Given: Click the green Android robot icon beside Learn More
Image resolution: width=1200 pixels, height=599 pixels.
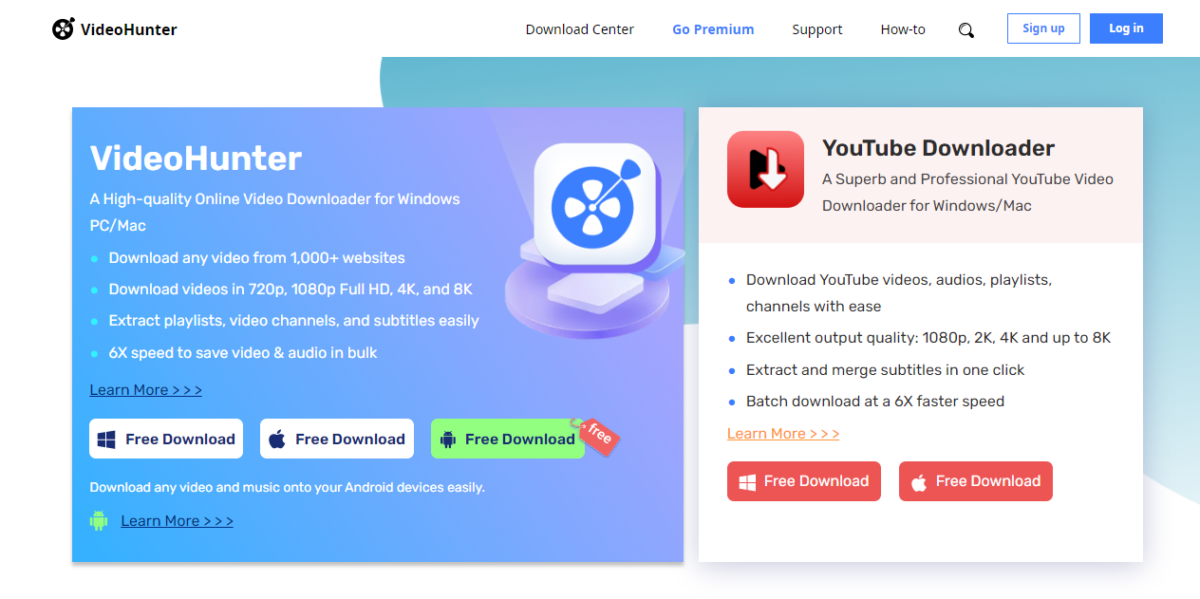Looking at the screenshot, I should [98, 521].
